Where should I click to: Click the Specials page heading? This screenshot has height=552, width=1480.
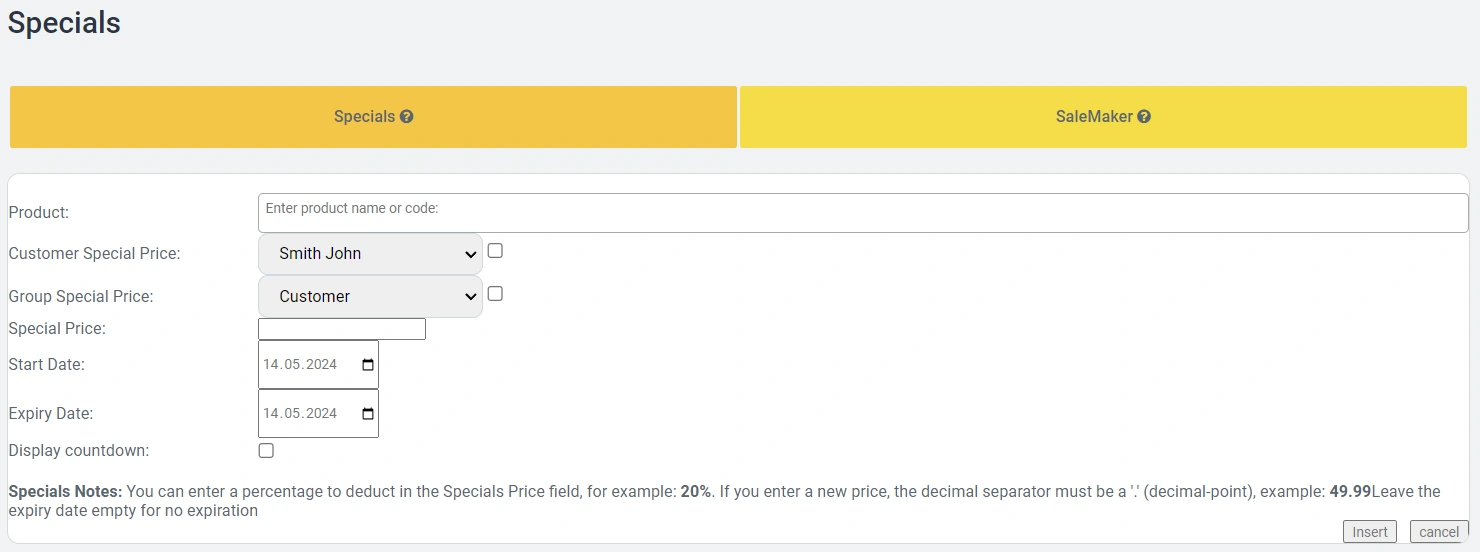64,23
